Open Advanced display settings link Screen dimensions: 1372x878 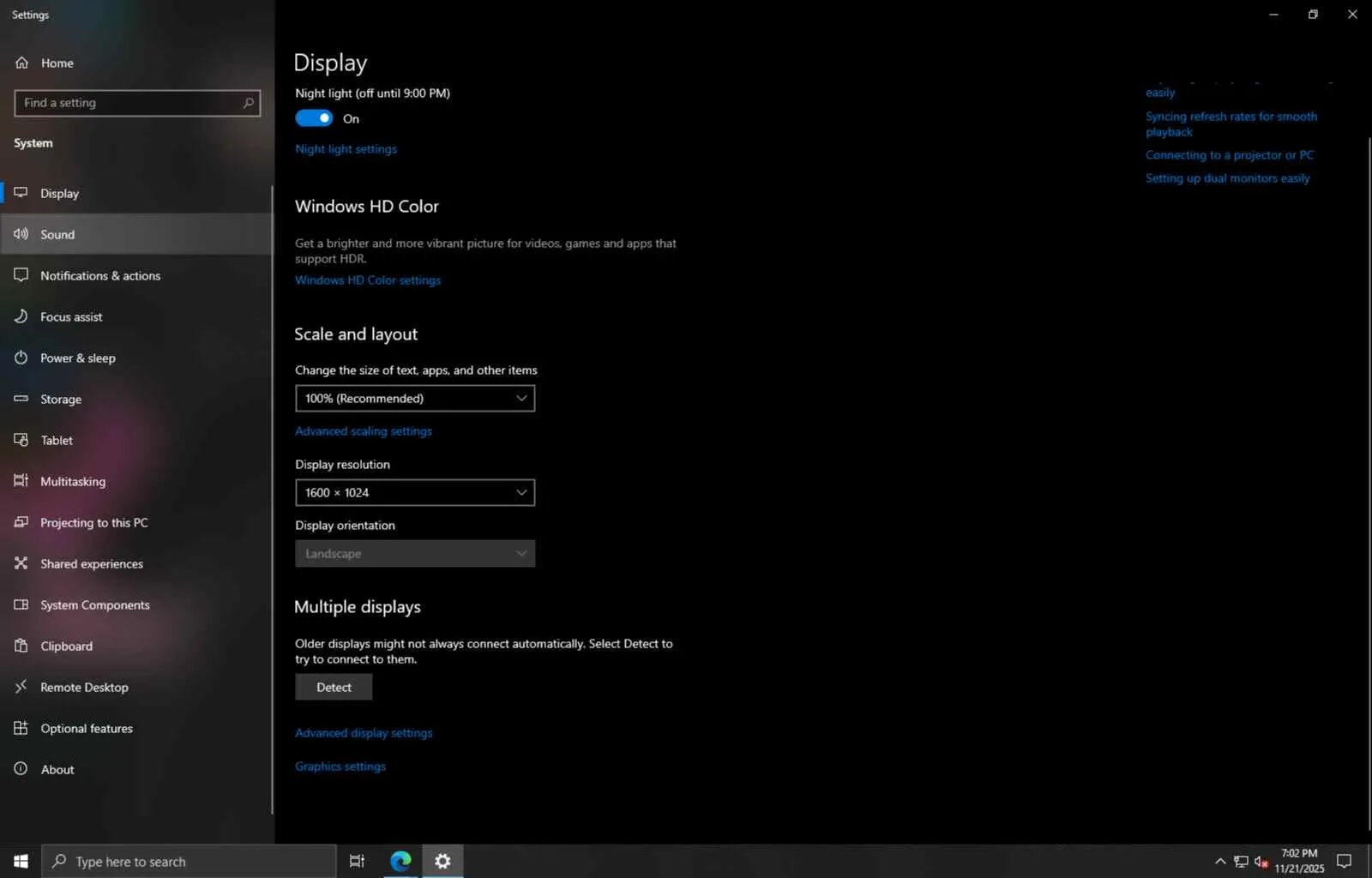point(364,732)
